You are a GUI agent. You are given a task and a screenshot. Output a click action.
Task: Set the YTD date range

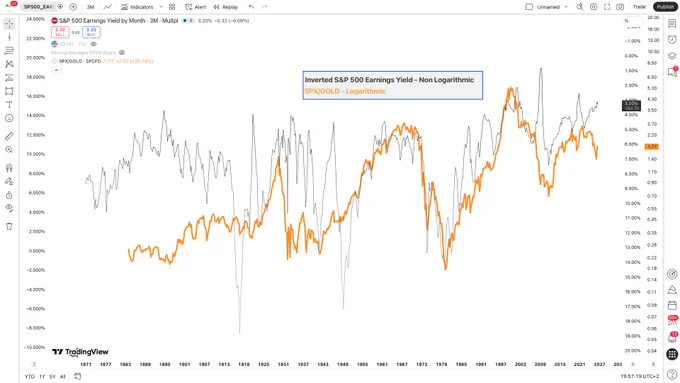pyautogui.click(x=29, y=376)
